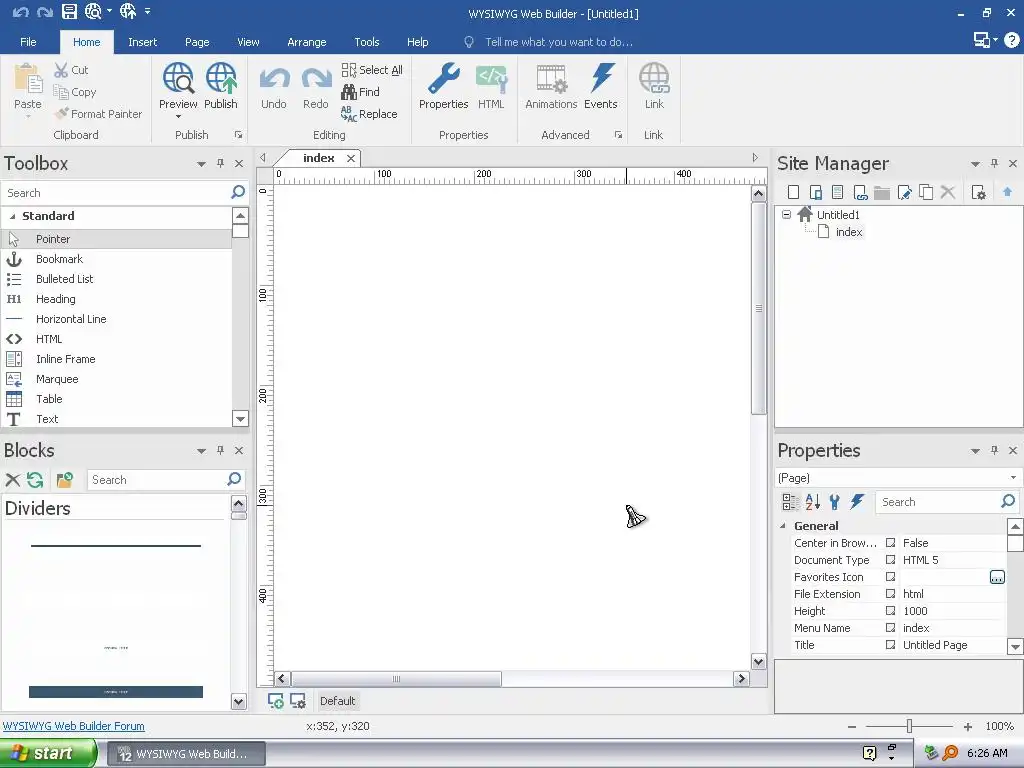This screenshot has width=1024, height=768.
Task: Click Select All in Editing group
Action: coord(372,70)
